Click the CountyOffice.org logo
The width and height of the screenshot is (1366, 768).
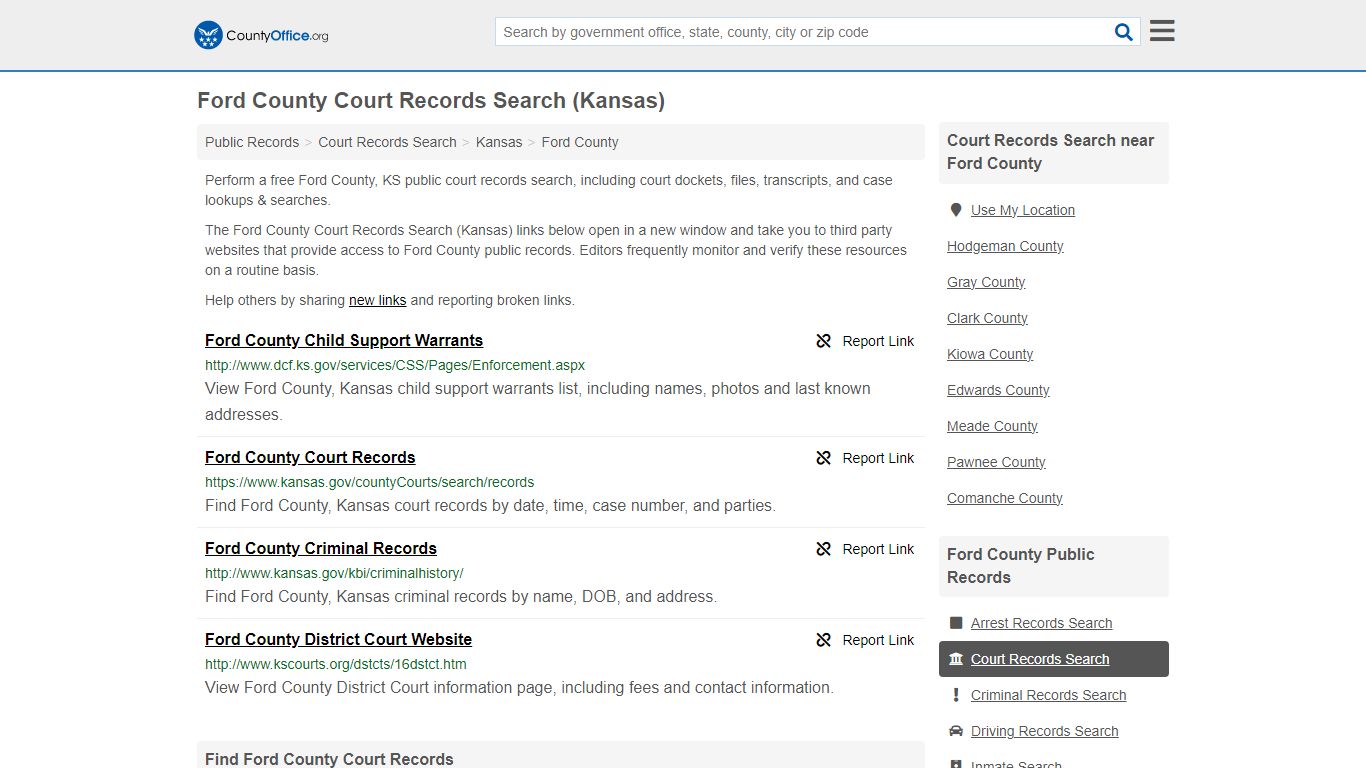261,35
